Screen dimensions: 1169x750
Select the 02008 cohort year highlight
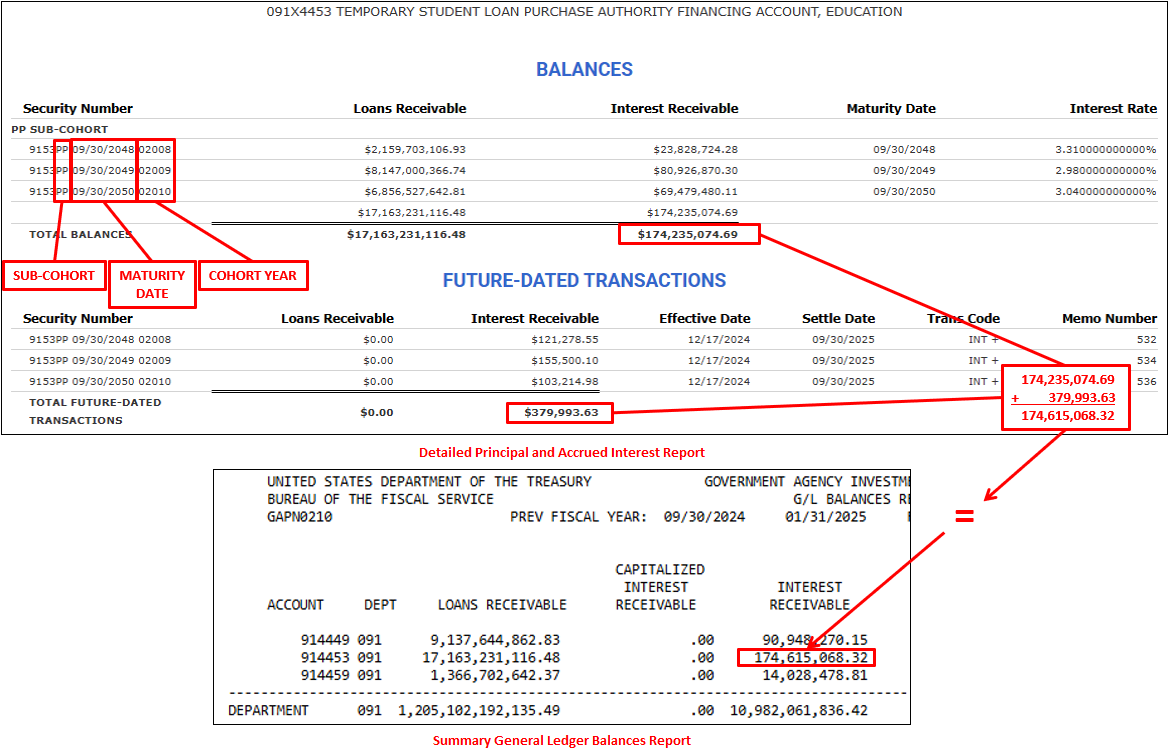[x=158, y=149]
